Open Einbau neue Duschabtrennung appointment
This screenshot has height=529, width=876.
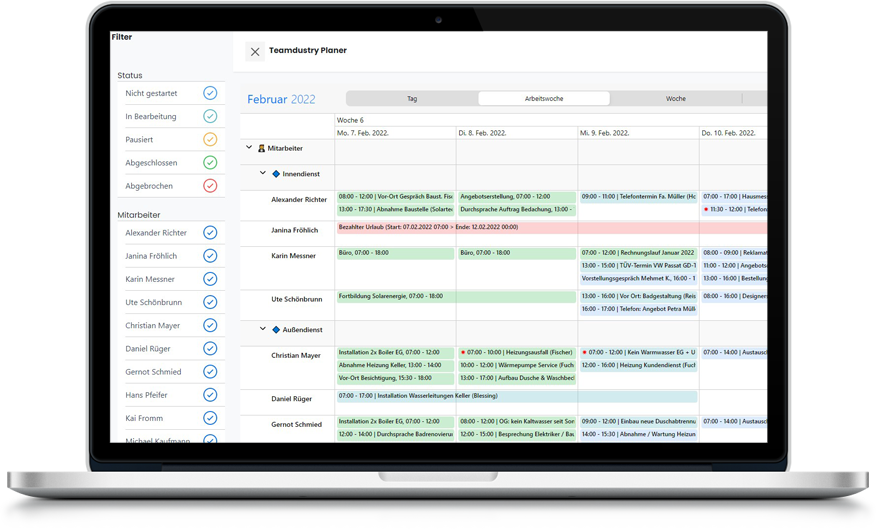pos(639,422)
